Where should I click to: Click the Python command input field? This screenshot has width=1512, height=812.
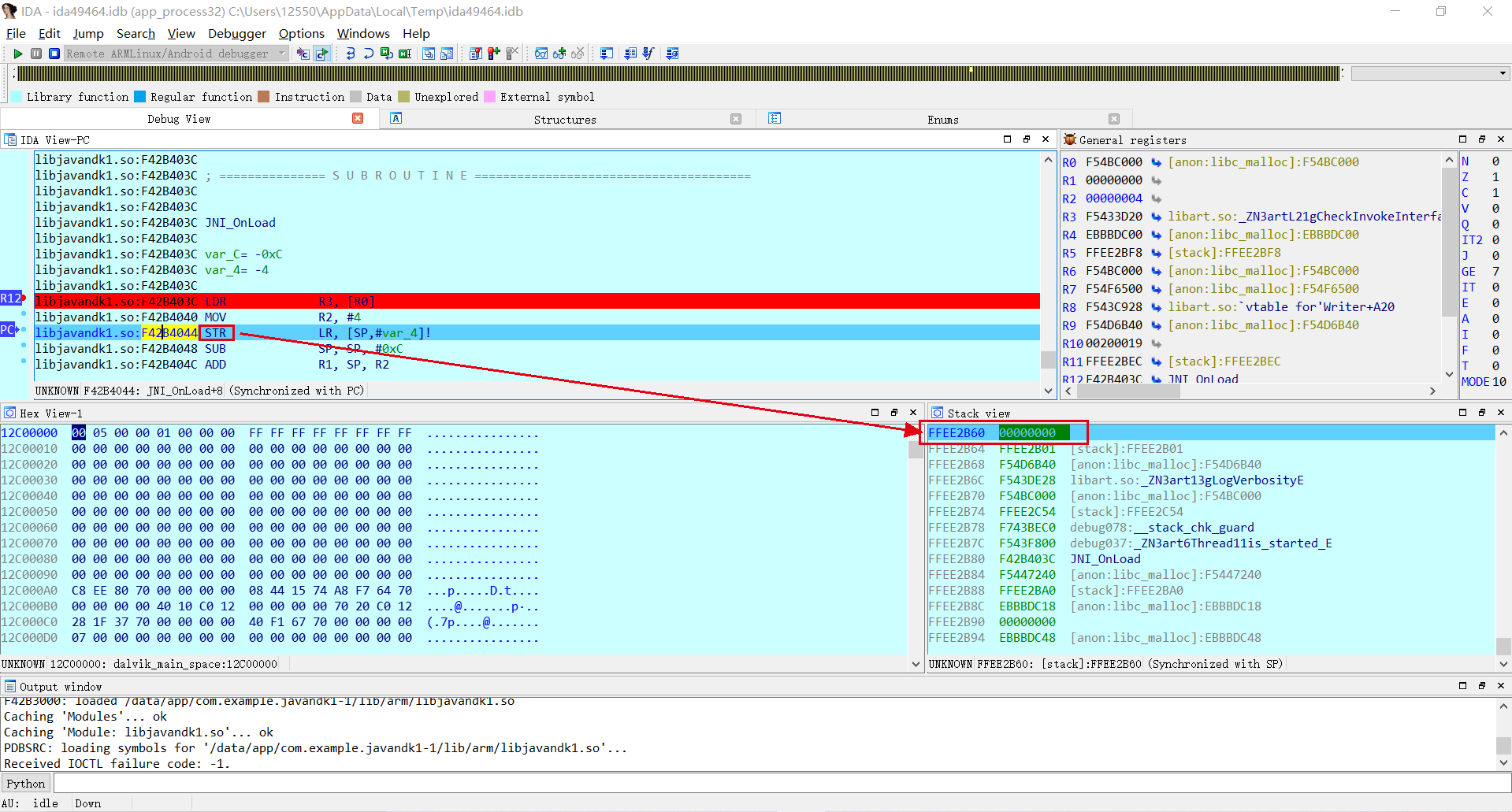point(780,784)
